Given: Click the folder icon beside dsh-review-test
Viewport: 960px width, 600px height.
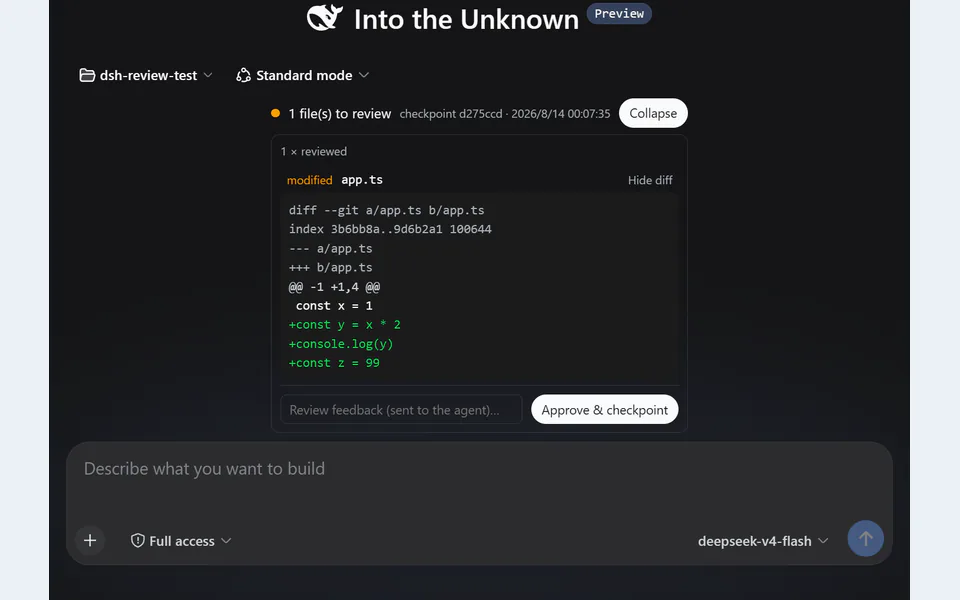Looking at the screenshot, I should [x=87, y=75].
